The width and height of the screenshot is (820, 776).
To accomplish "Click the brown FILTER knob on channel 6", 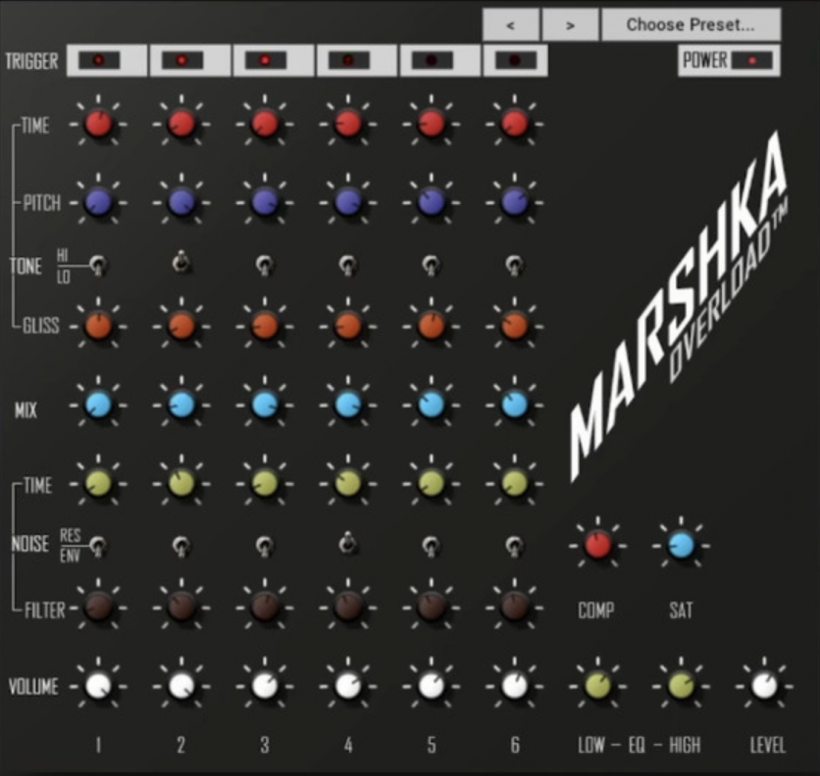I will tap(514, 607).
